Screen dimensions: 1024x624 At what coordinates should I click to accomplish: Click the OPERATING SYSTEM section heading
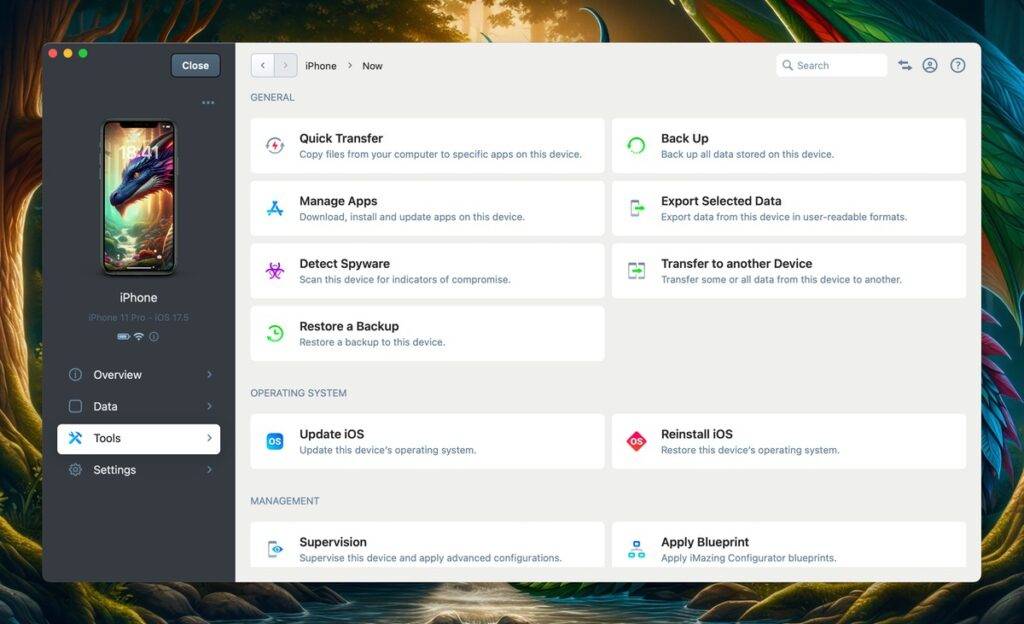coord(298,393)
